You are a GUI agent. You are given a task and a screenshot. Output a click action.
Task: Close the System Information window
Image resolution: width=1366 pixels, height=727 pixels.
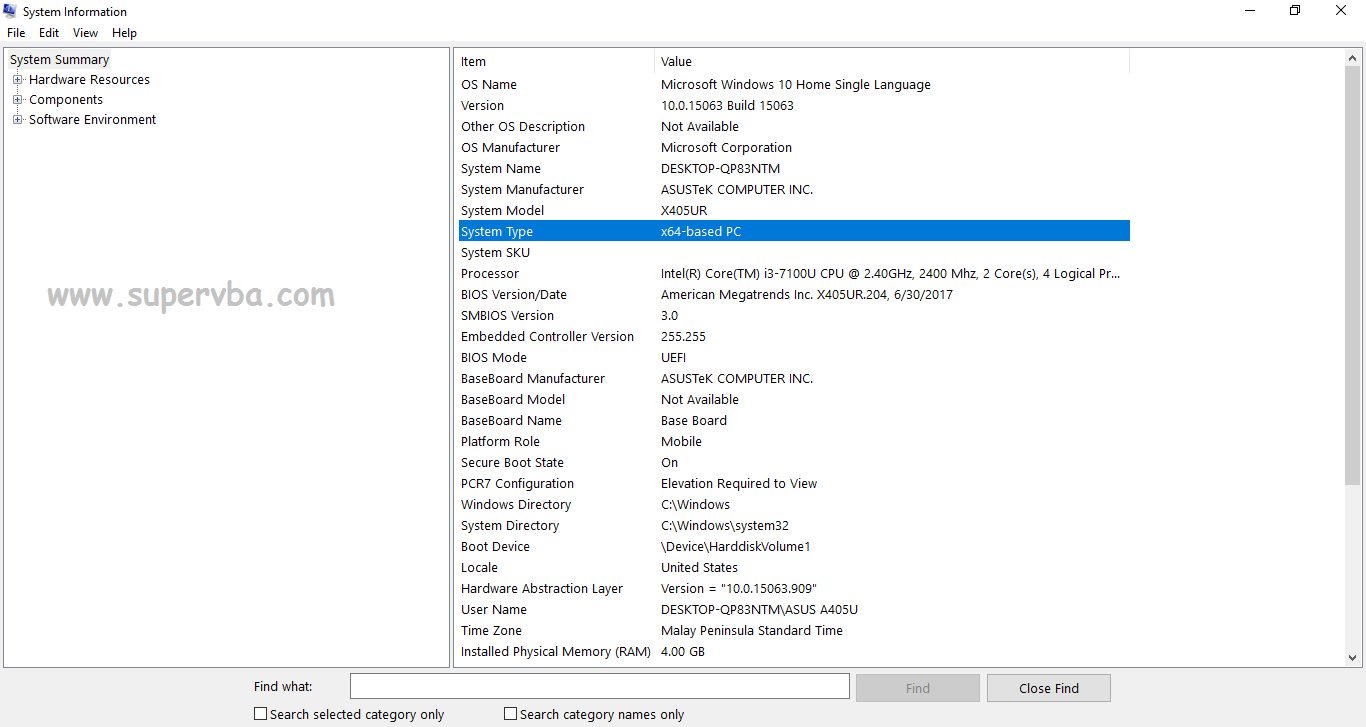tap(1342, 11)
